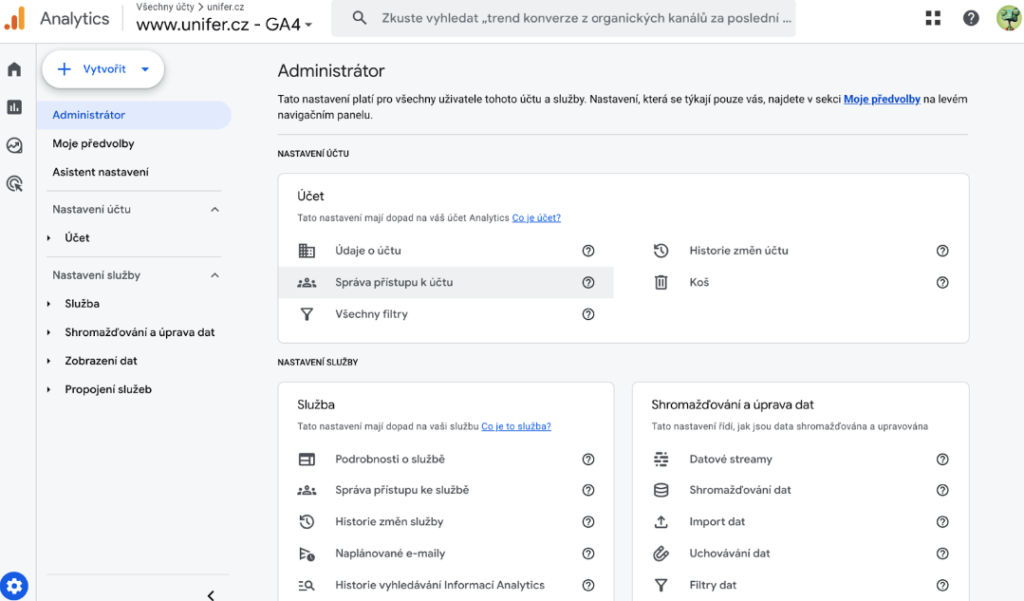Follow the Co je účet? link
This screenshot has width=1024, height=601.
click(x=536, y=217)
